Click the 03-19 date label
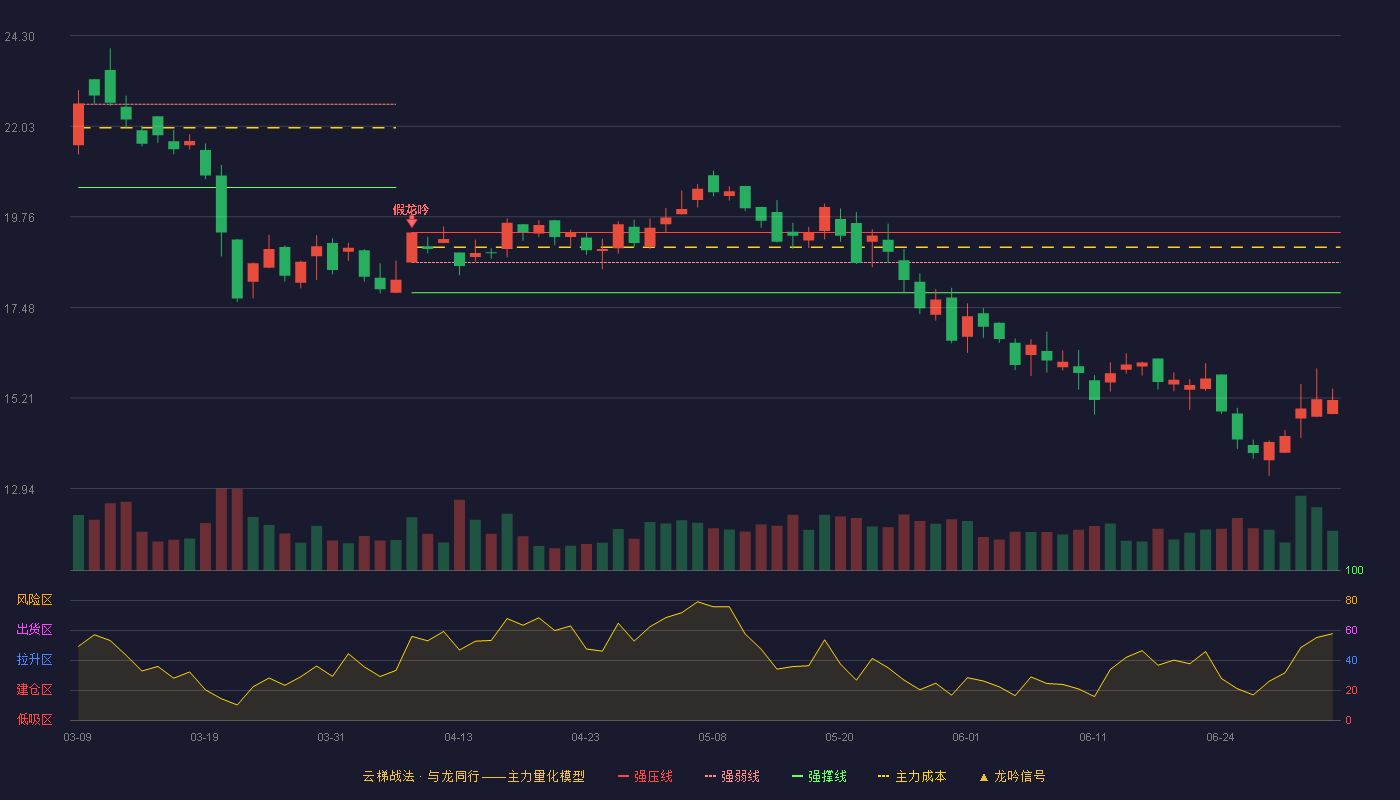1400x800 pixels. (x=204, y=737)
